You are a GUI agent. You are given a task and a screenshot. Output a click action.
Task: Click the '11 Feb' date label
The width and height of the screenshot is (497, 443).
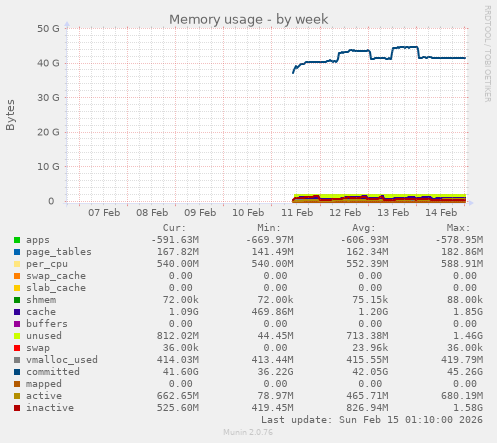point(297,213)
